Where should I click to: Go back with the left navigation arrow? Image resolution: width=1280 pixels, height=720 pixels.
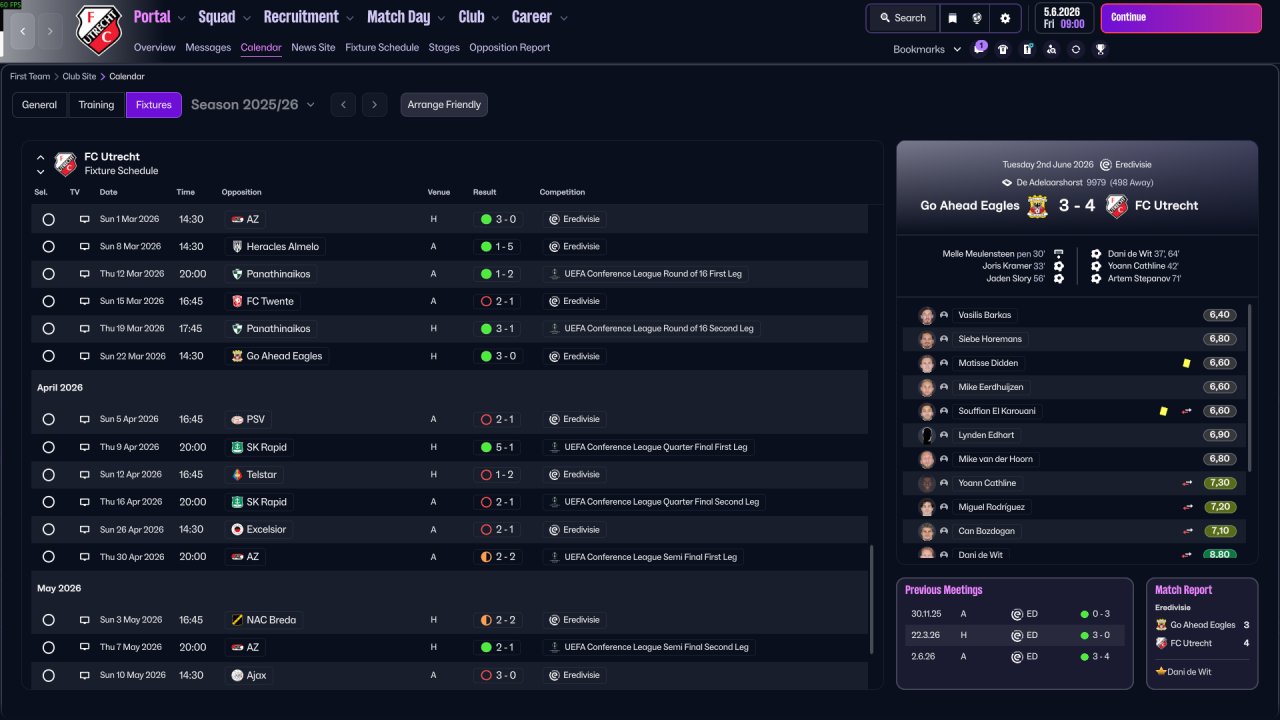(22, 31)
